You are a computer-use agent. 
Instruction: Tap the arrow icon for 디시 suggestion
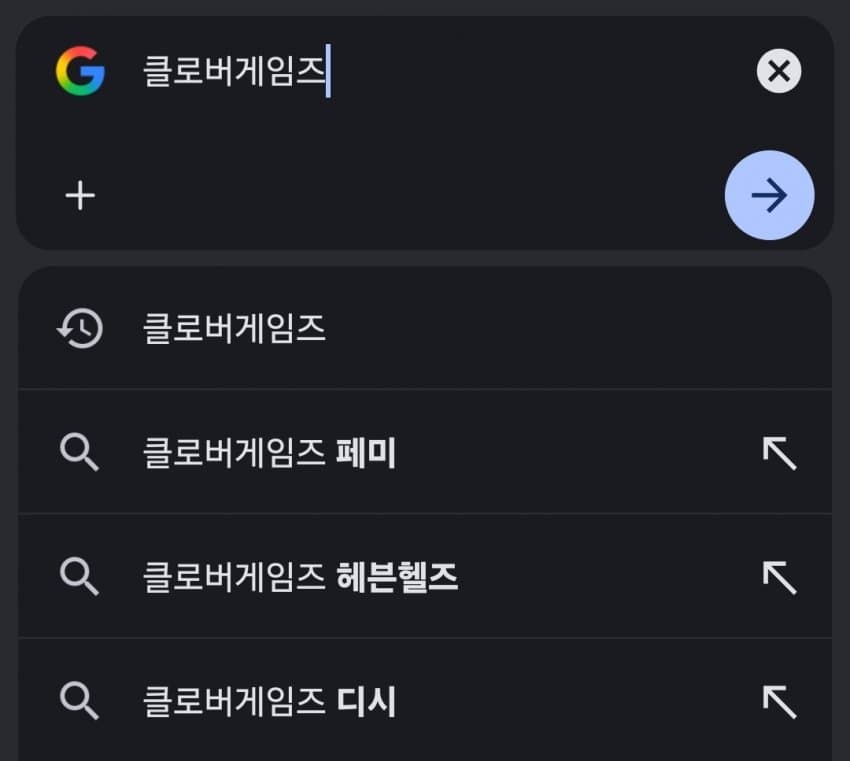[779, 701]
